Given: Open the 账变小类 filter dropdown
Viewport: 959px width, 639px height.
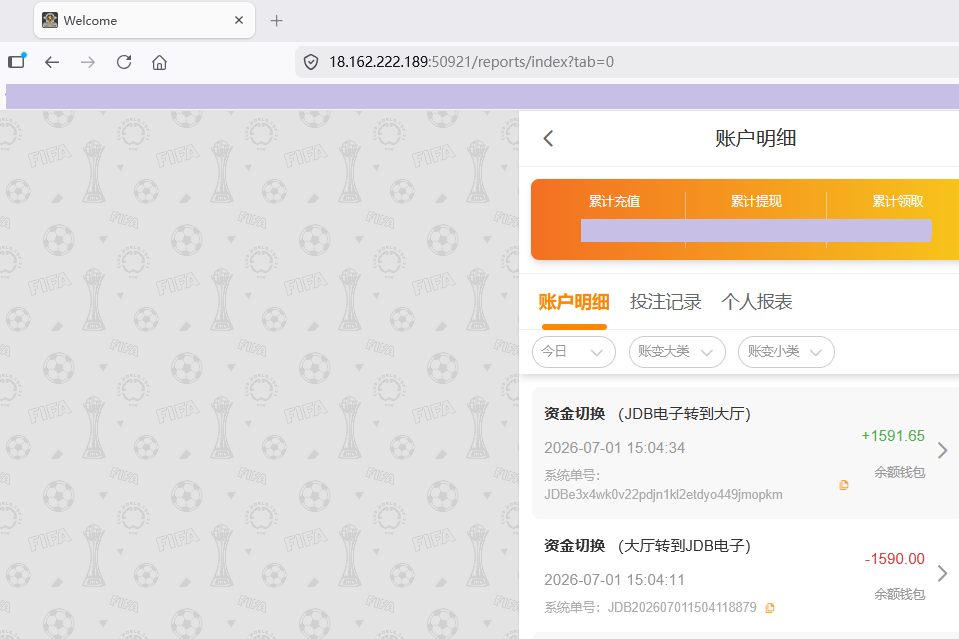Looking at the screenshot, I should [786, 352].
